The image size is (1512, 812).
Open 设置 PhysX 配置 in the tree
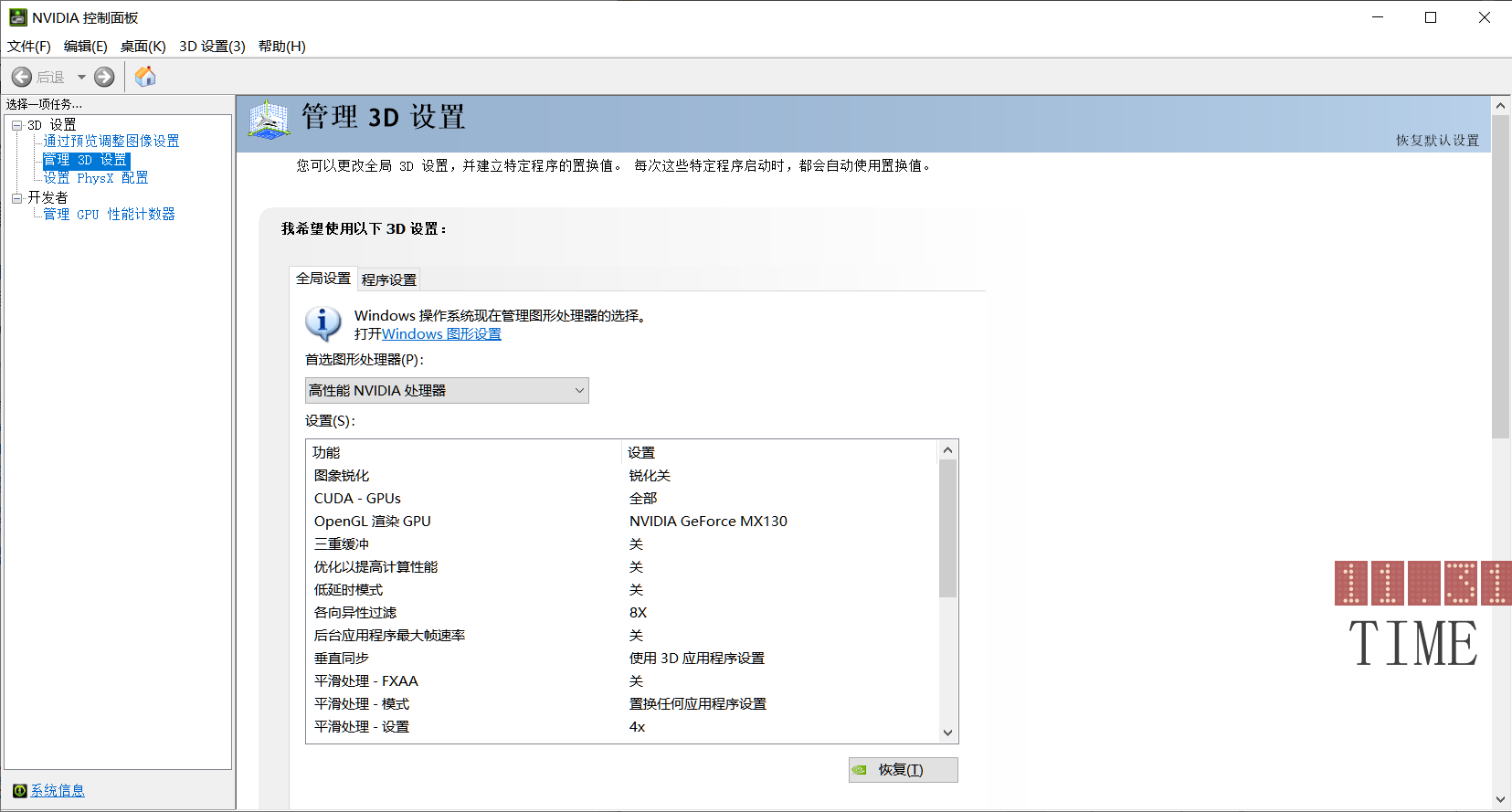(96, 178)
